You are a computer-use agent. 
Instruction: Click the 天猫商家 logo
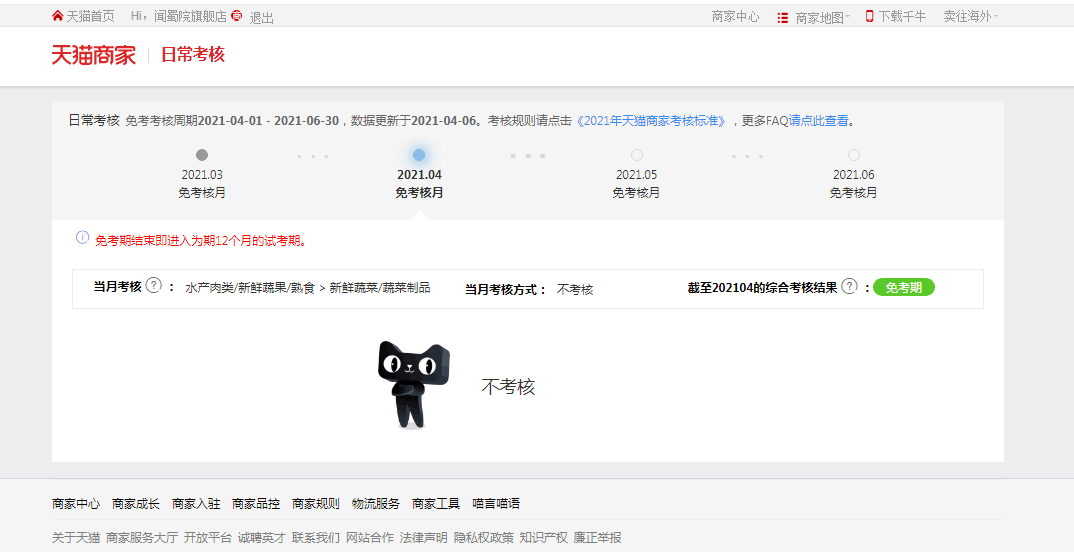(94, 55)
